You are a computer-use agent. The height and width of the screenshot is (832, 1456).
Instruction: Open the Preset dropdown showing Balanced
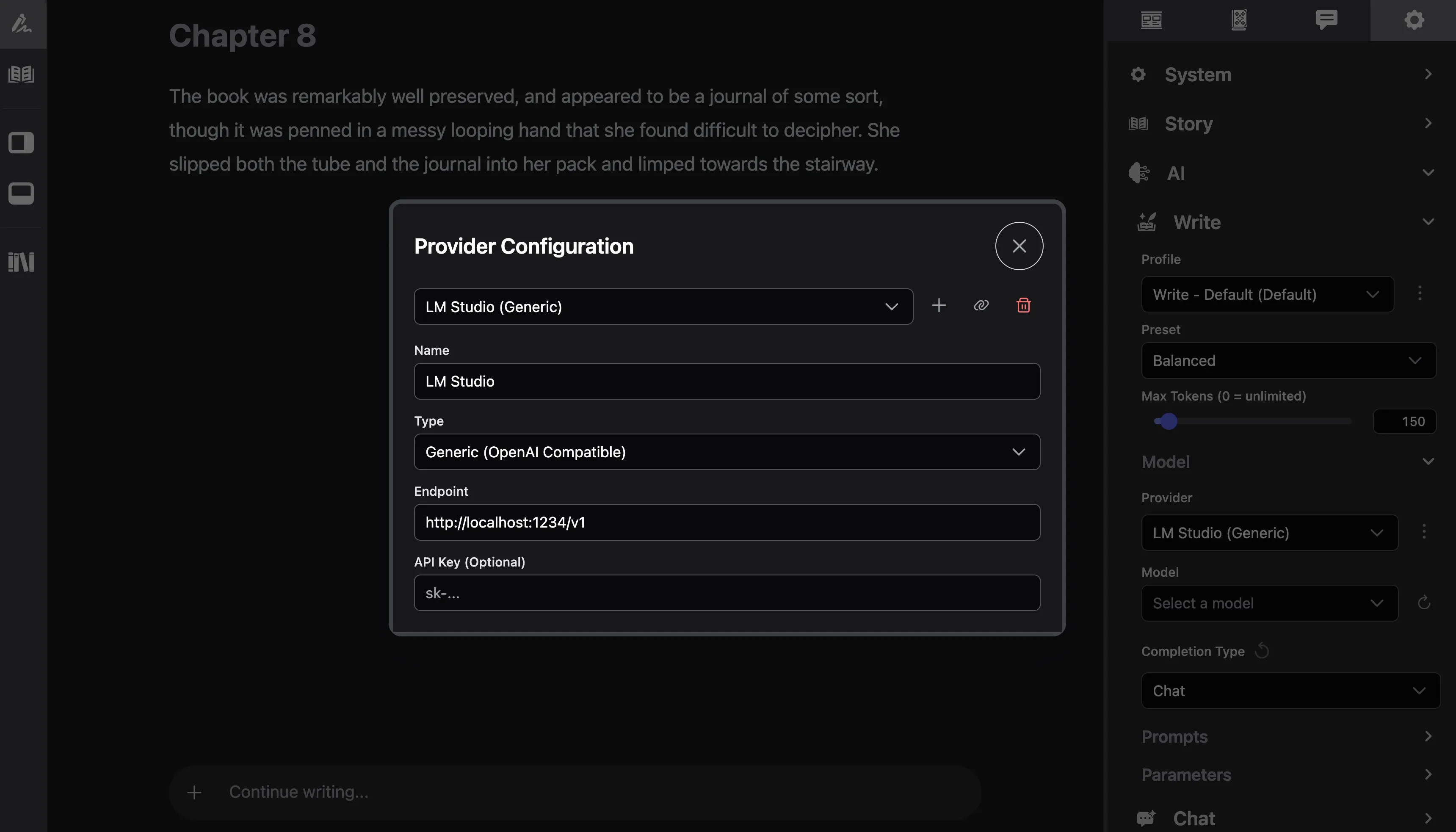point(1287,360)
